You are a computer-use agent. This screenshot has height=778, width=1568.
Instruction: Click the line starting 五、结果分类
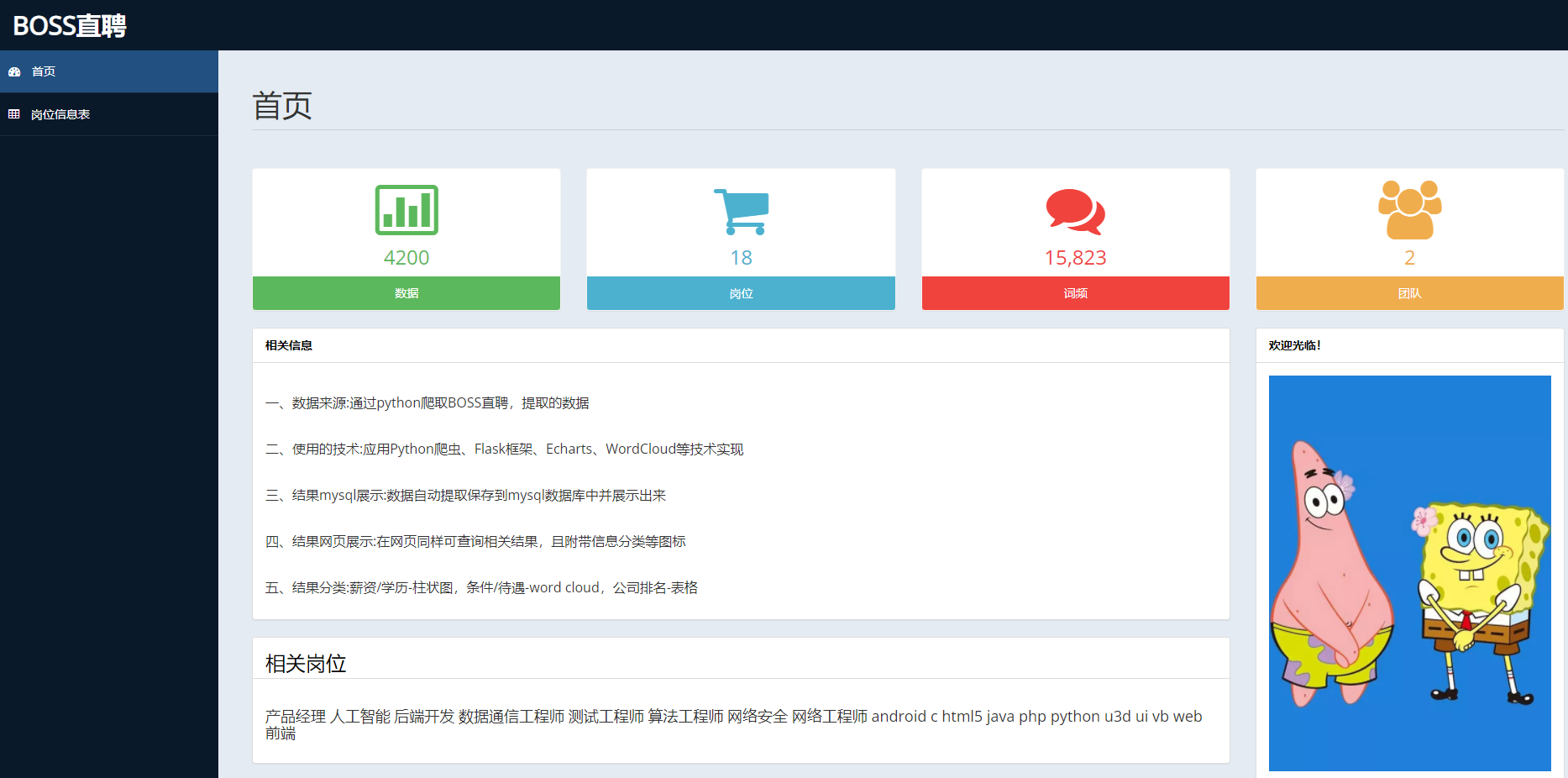pos(482,588)
